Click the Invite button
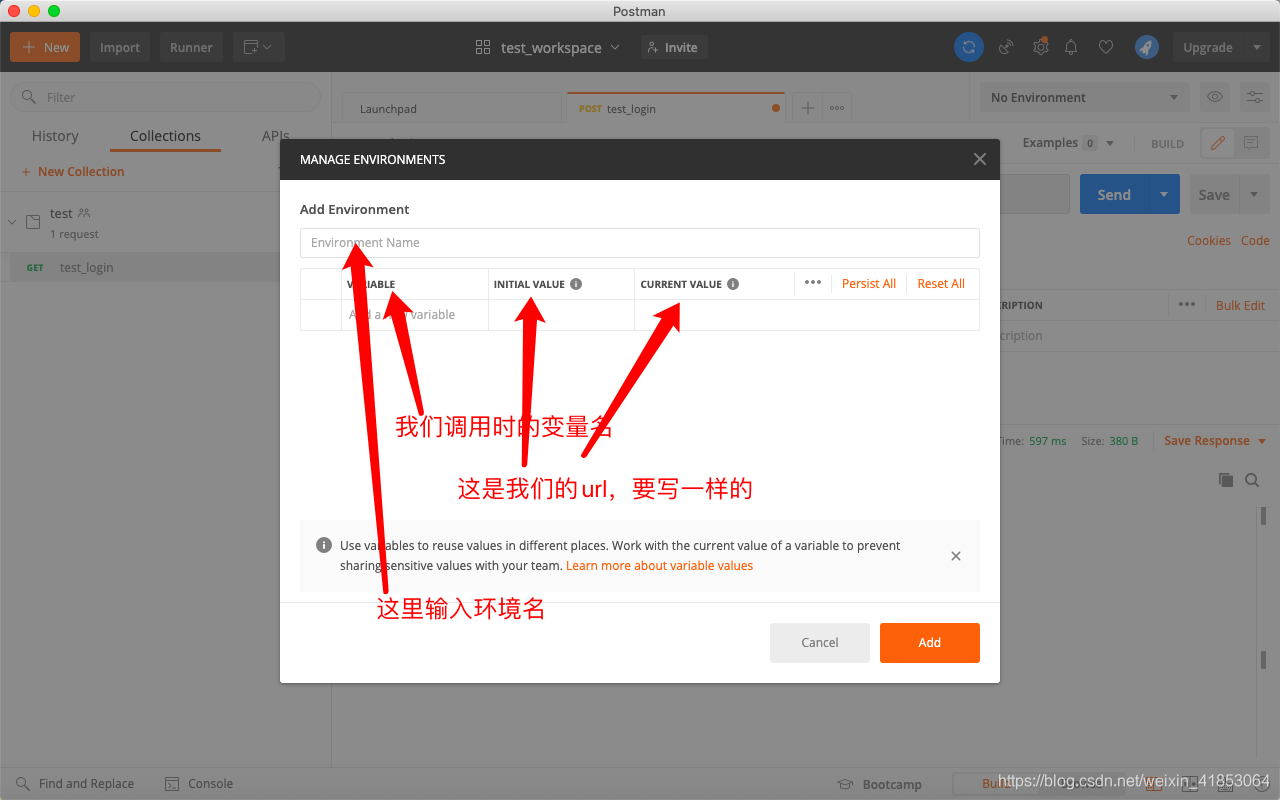 (x=673, y=47)
